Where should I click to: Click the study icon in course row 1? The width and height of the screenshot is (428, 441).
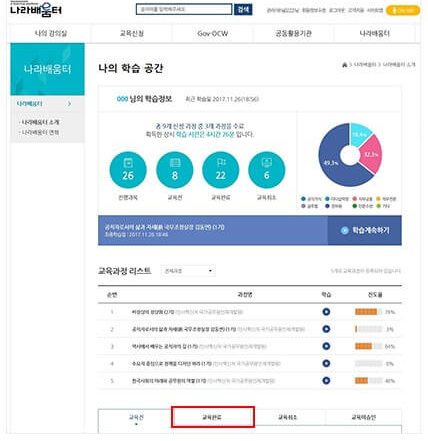326,312
